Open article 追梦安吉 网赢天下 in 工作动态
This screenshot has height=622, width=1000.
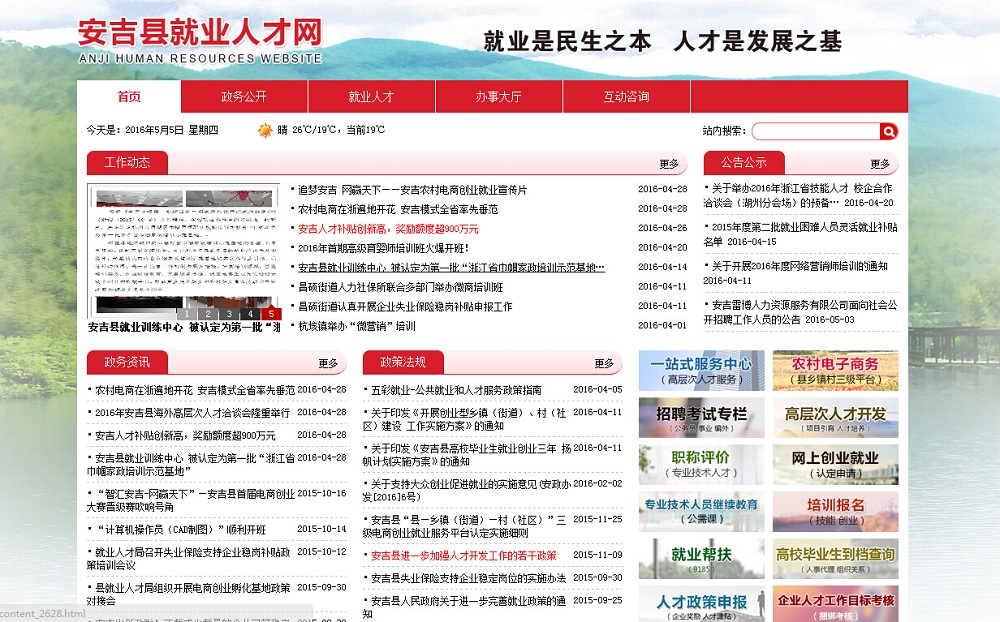point(413,190)
